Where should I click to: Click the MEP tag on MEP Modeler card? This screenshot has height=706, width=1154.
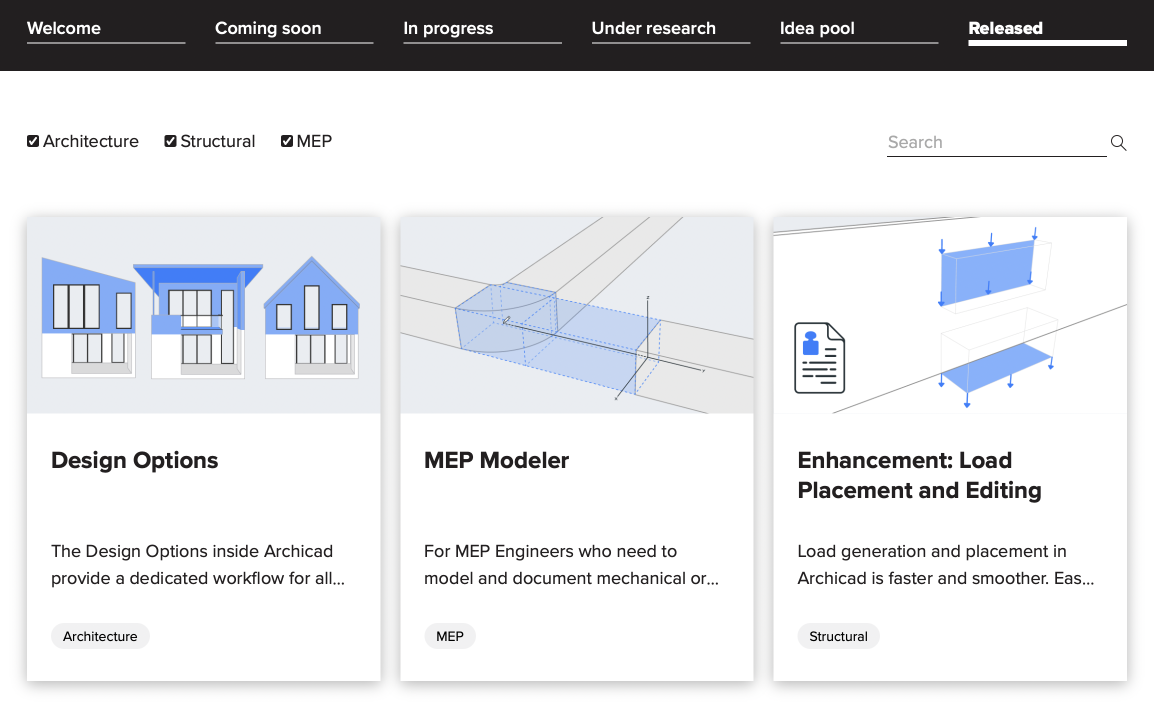[450, 636]
